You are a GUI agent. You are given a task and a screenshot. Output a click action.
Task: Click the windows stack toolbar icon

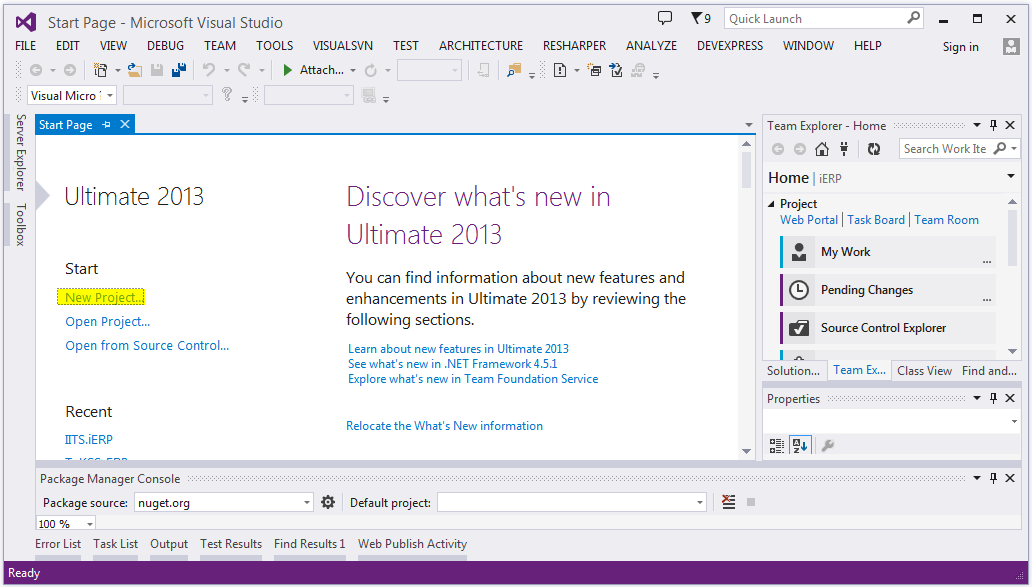click(594, 70)
